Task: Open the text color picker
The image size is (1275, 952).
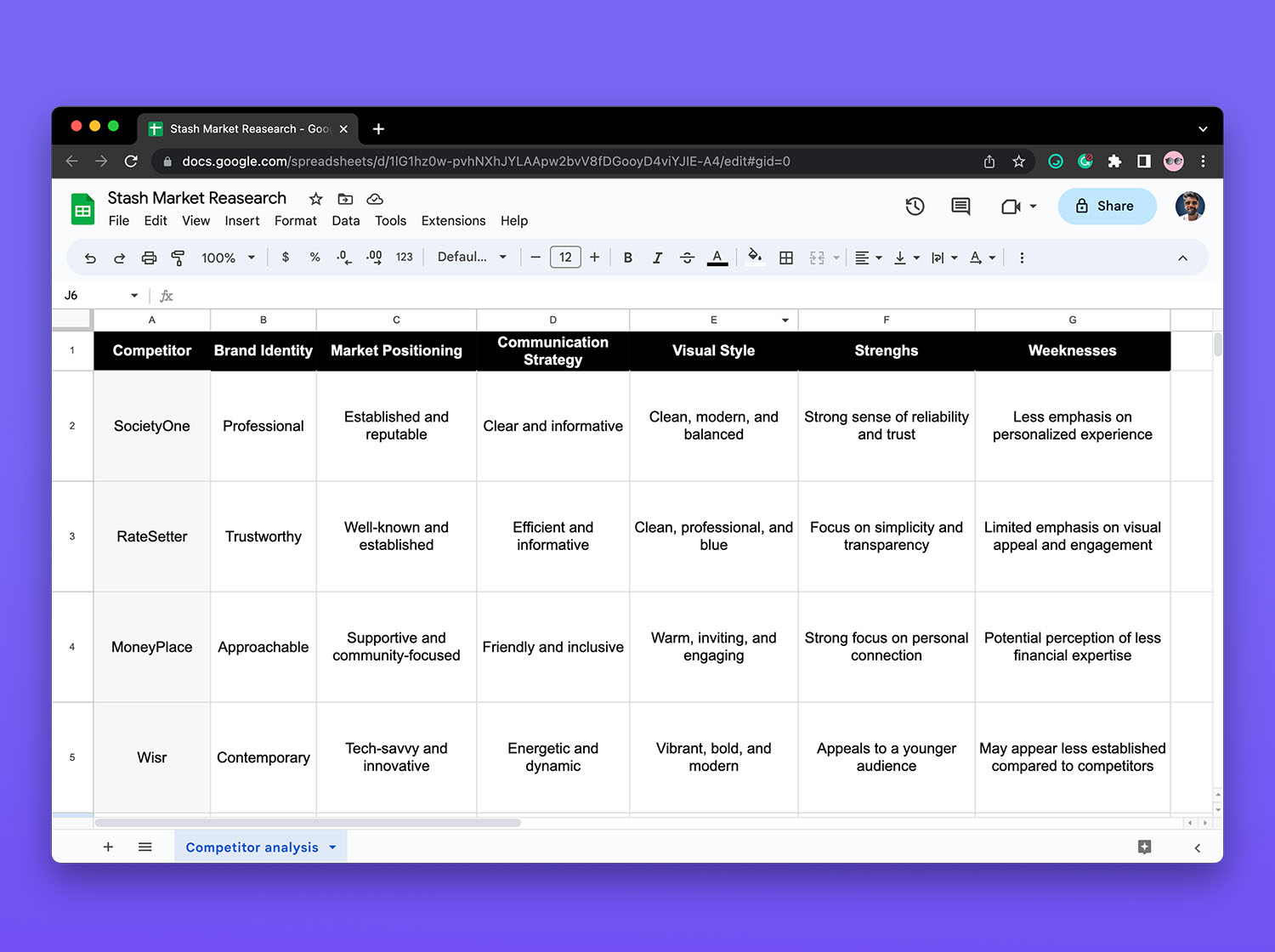Action: 717,258
